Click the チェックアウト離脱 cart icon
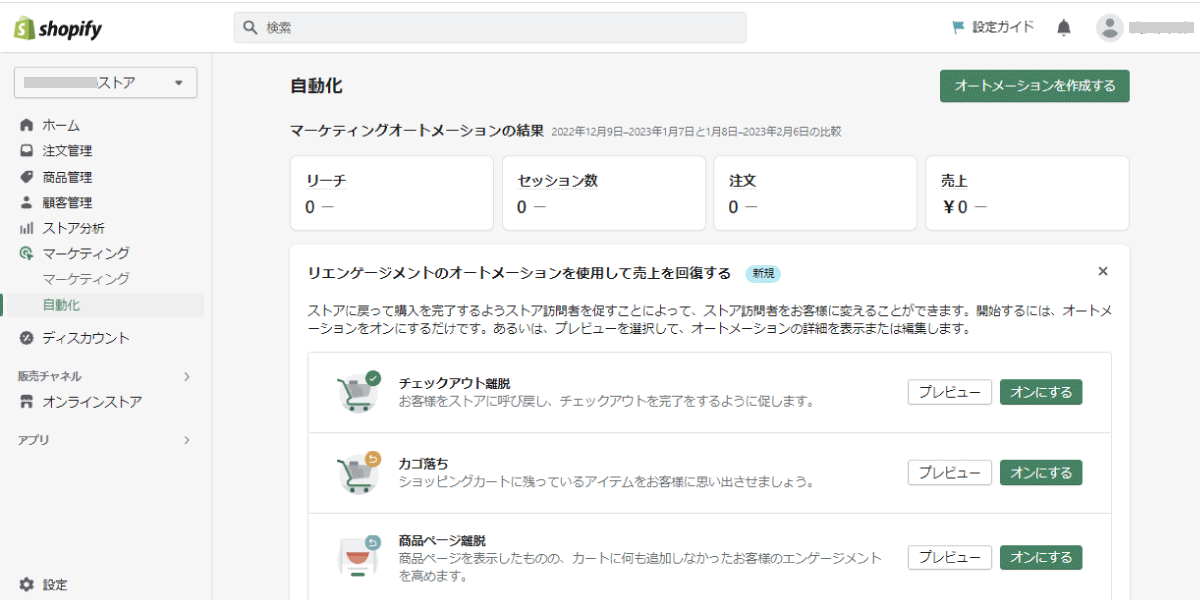Viewport: 1200px width, 600px height. [x=358, y=392]
